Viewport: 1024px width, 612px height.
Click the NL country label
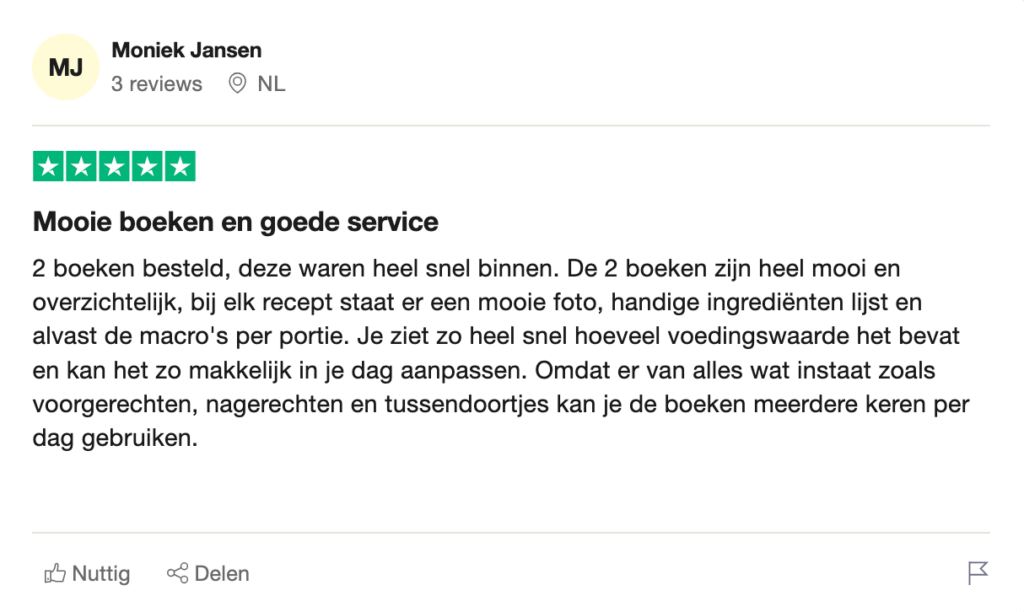pos(271,84)
